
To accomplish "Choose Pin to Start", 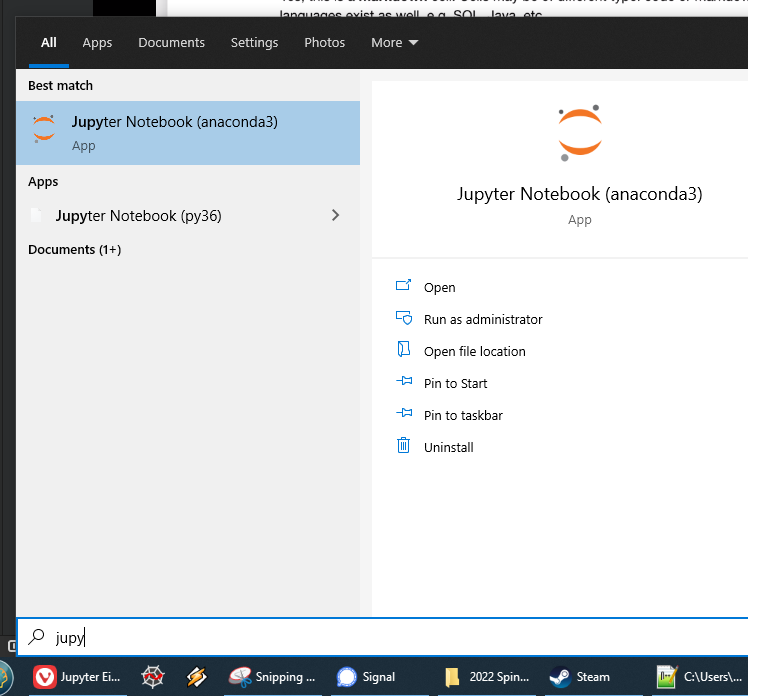I will pyautogui.click(x=455, y=384).
